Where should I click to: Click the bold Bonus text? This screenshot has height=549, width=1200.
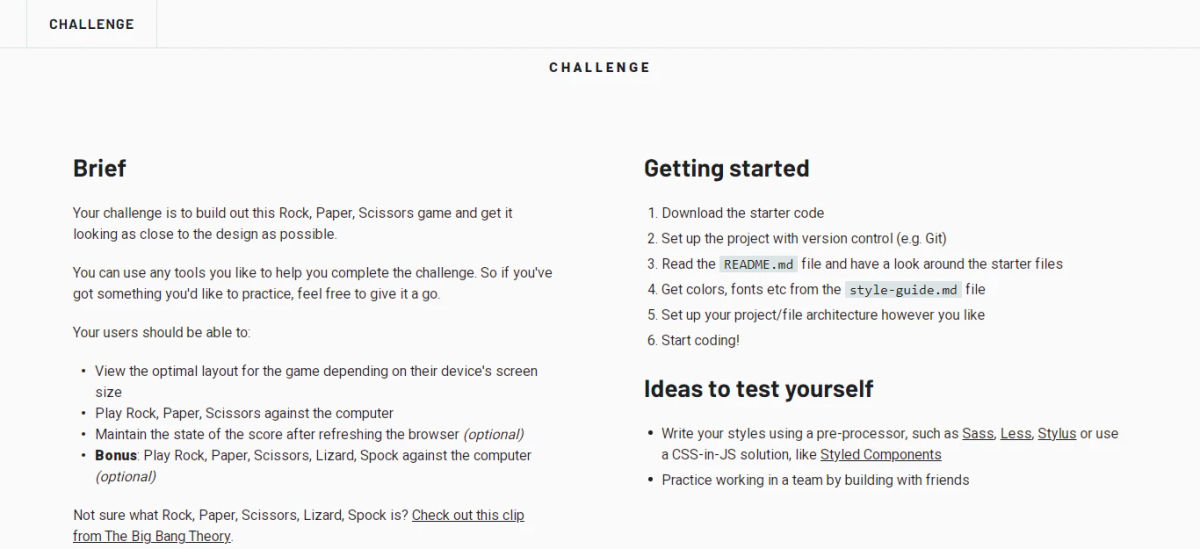117,455
